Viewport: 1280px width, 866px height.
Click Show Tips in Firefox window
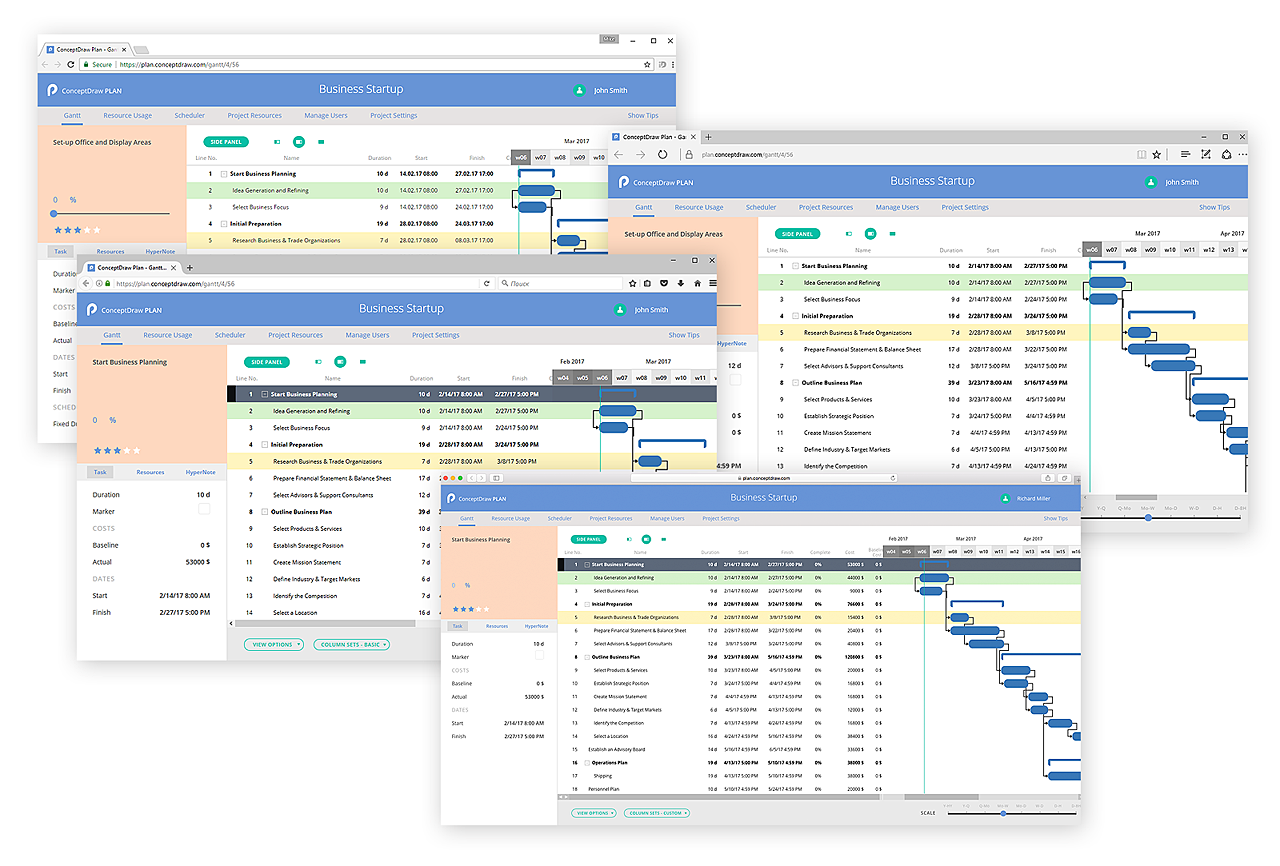click(684, 335)
